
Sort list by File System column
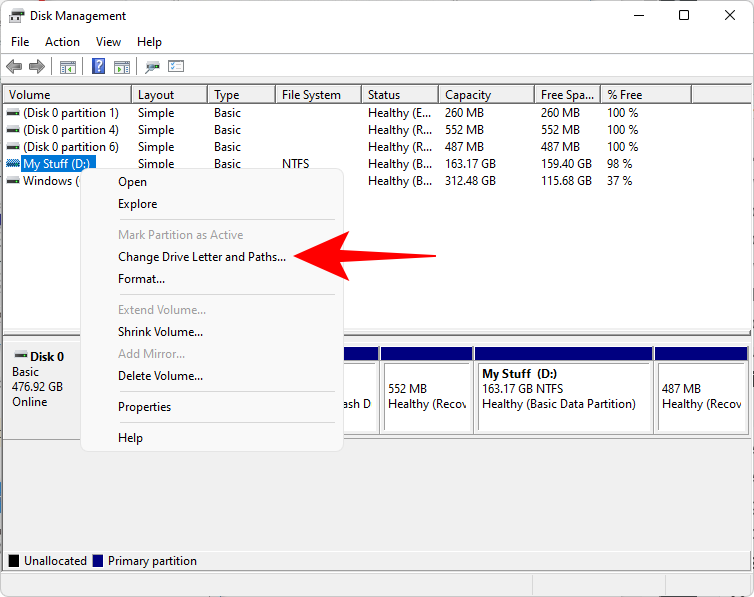(x=311, y=95)
